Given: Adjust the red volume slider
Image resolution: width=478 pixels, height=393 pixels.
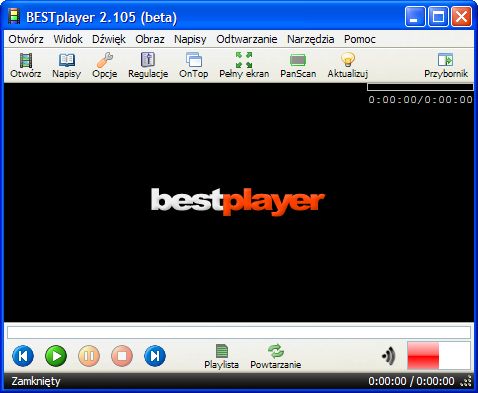Looking at the screenshot, I should (x=439, y=356).
